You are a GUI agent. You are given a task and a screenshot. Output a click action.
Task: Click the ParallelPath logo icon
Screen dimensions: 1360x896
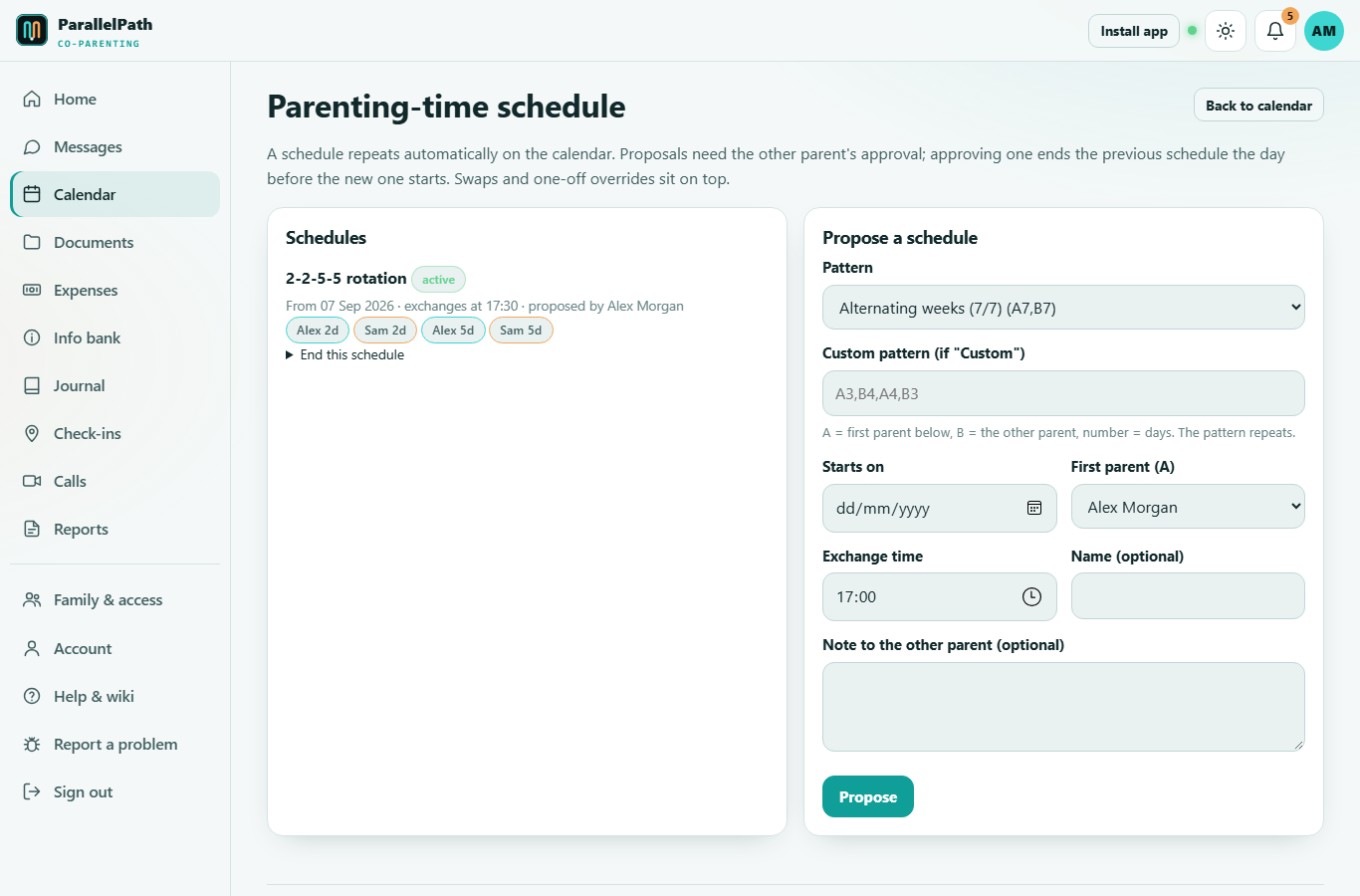coord(32,30)
